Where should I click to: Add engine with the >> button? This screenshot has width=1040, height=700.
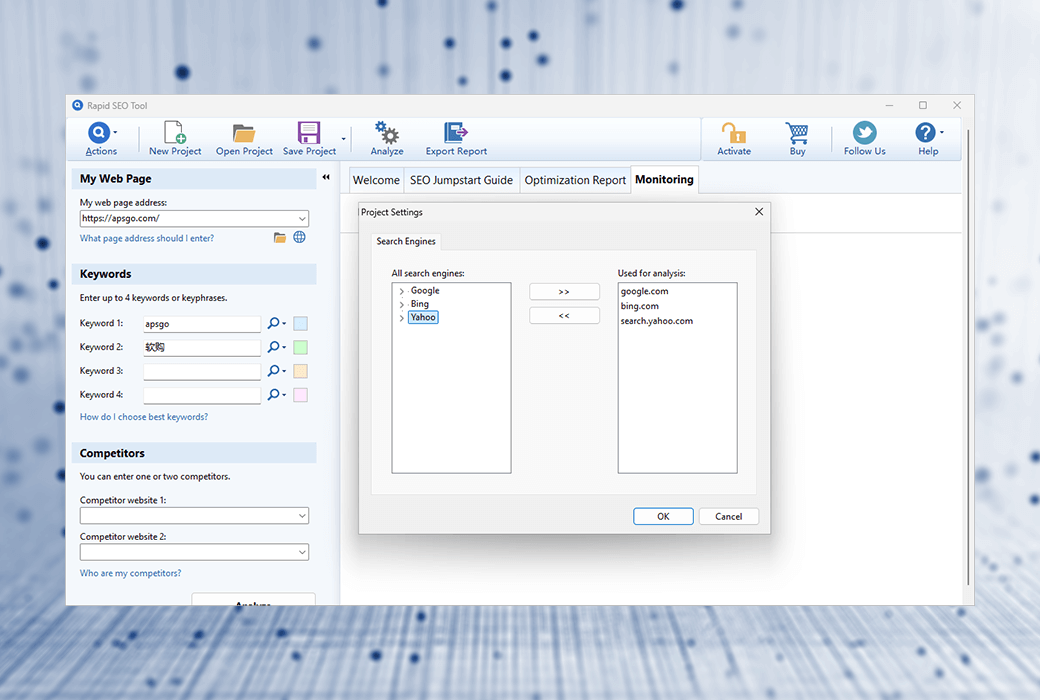(x=564, y=292)
